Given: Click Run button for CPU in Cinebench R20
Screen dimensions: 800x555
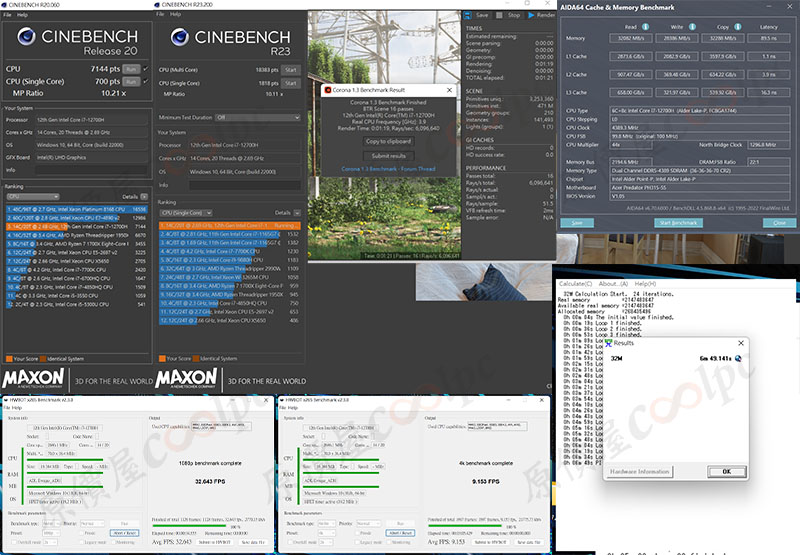Looking at the screenshot, I should (131, 69).
